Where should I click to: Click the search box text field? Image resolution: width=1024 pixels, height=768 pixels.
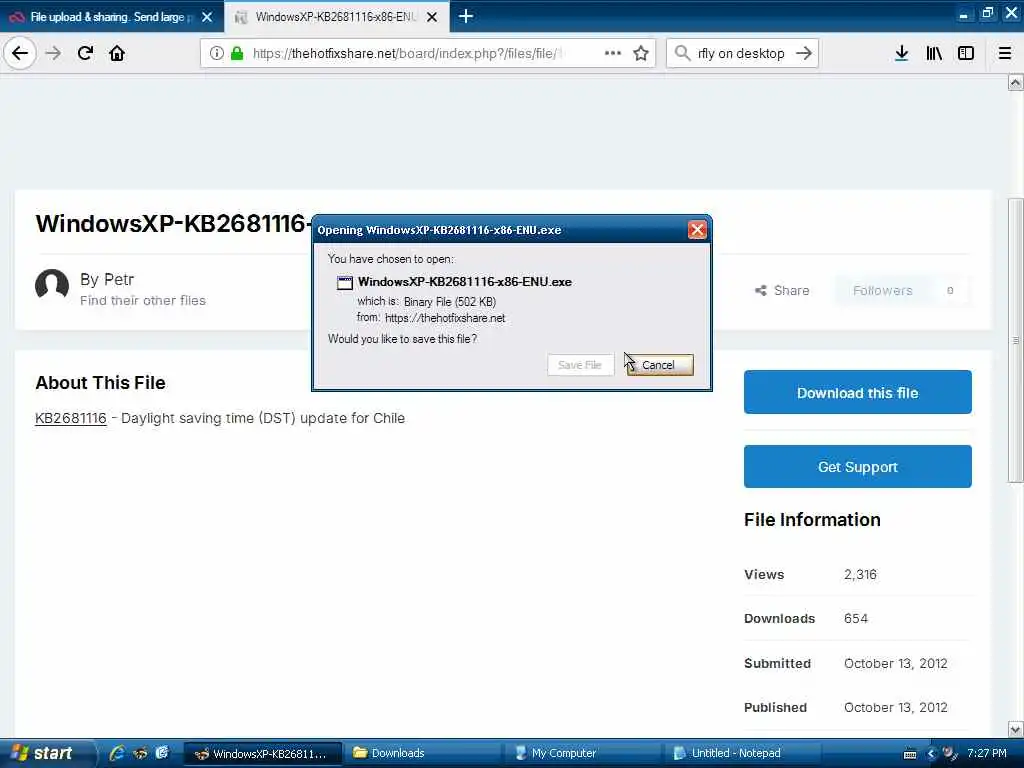pos(741,54)
